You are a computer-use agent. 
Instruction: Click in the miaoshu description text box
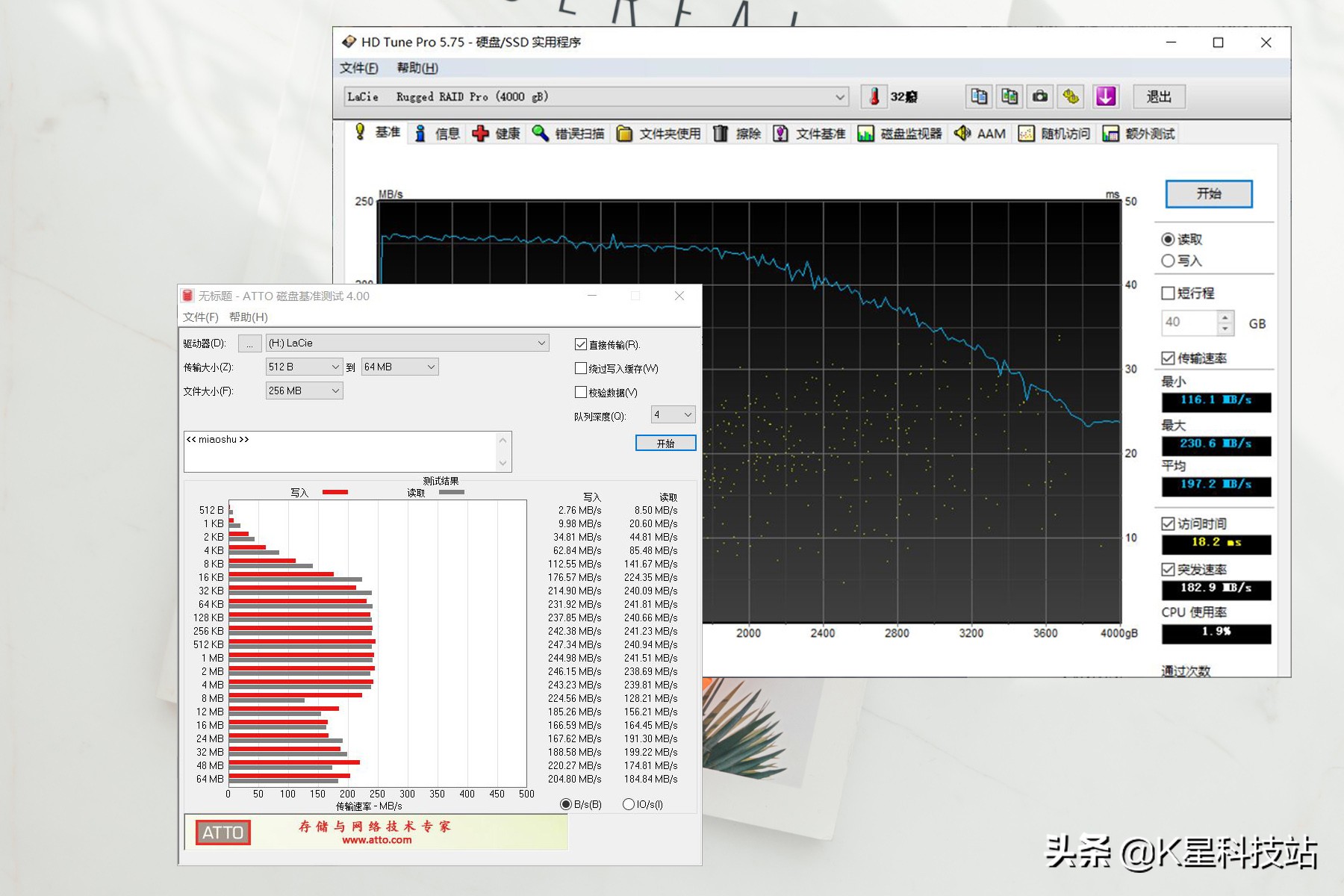pos(340,451)
